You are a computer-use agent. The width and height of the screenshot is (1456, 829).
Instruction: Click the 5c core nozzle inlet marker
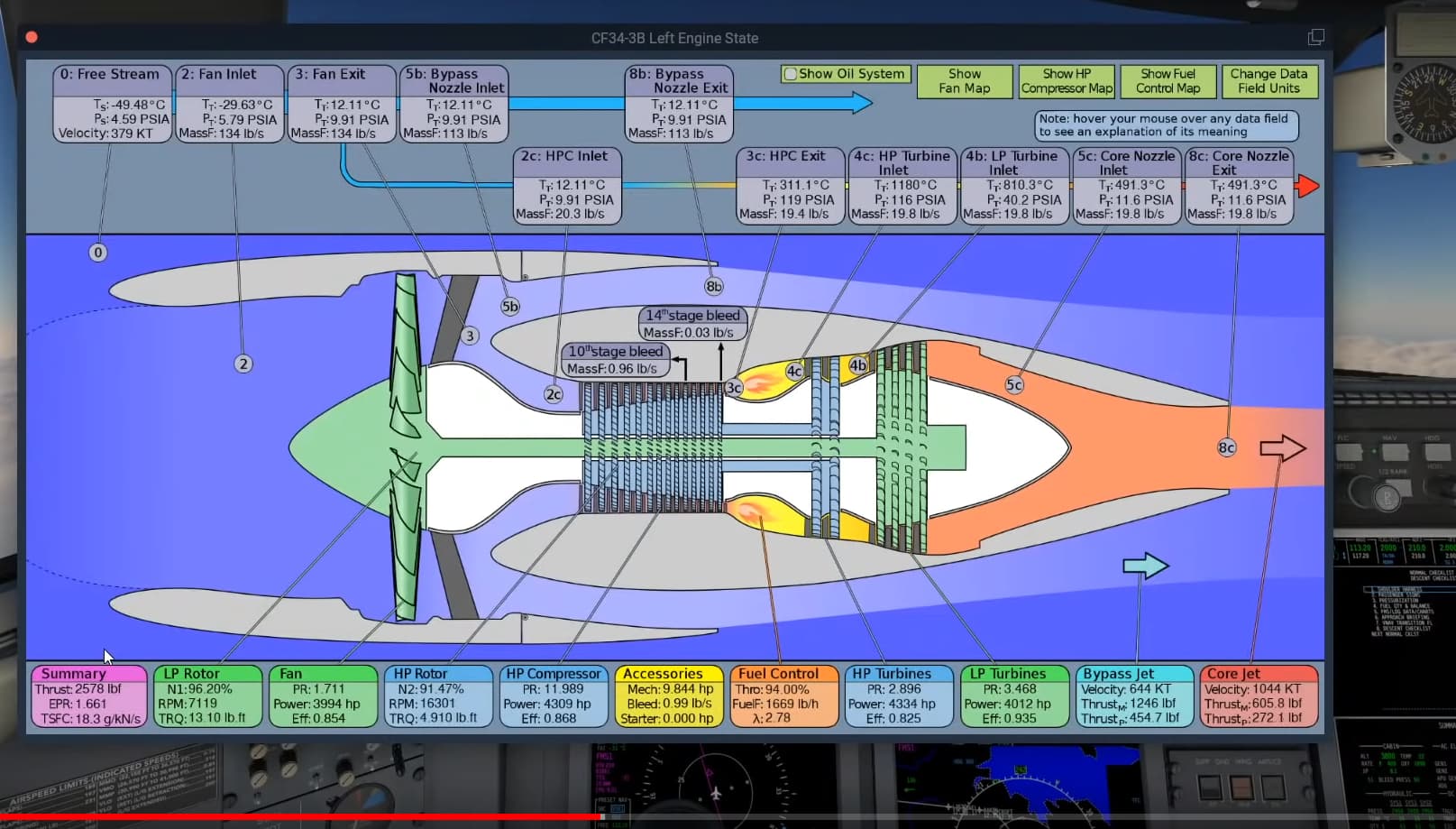(x=1014, y=383)
